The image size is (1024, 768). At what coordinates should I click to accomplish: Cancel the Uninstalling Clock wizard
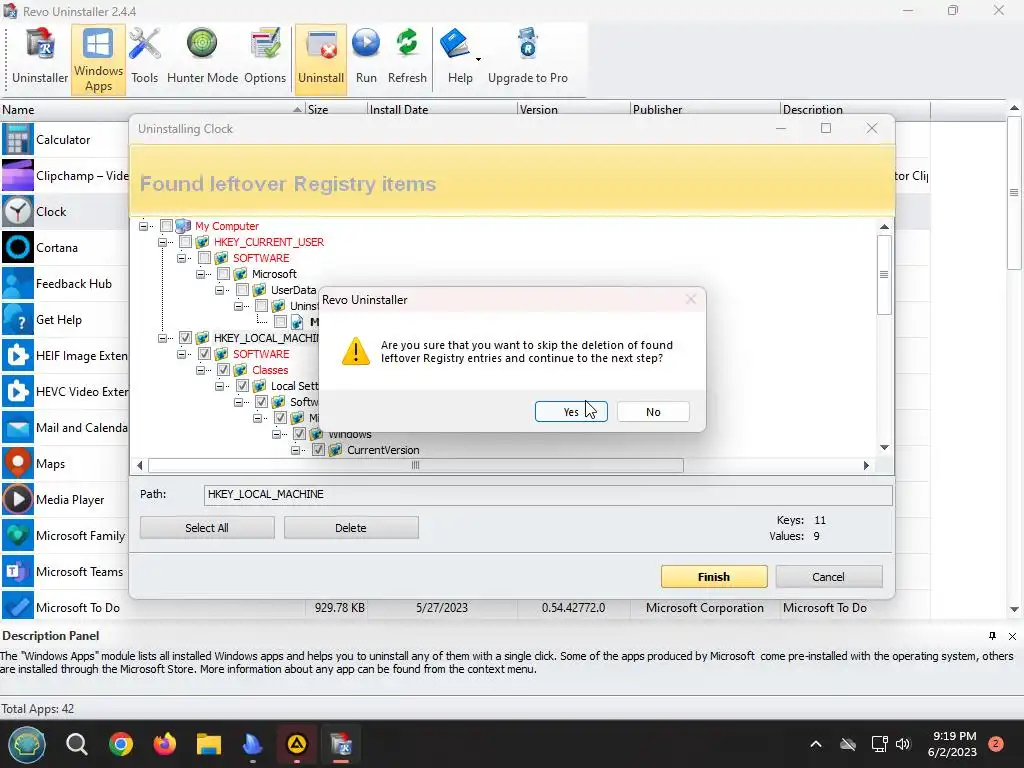click(828, 577)
